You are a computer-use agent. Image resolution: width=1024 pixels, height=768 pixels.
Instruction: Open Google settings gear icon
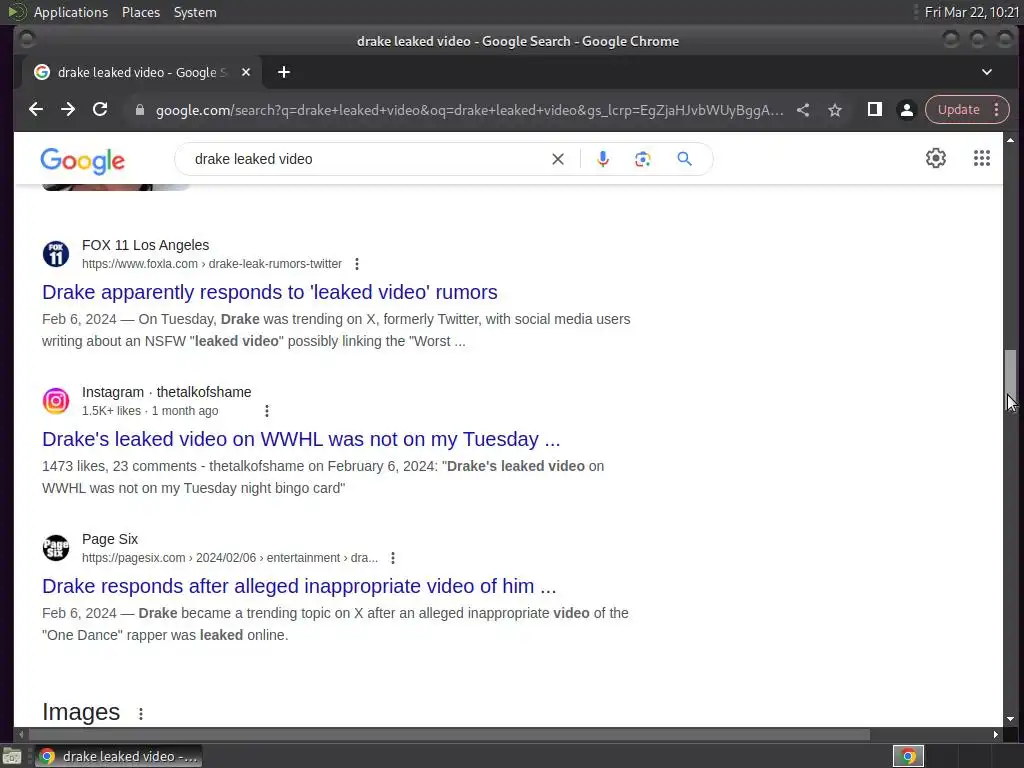(936, 158)
